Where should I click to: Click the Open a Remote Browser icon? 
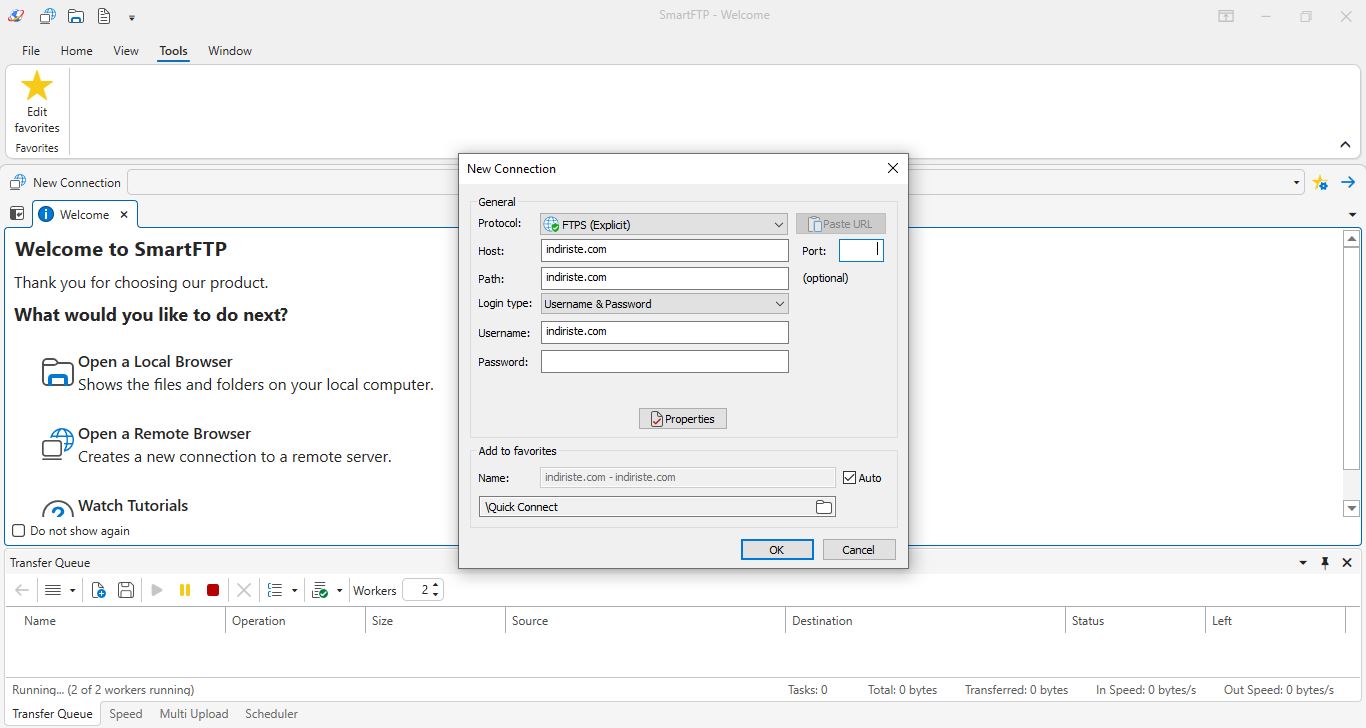coord(58,444)
